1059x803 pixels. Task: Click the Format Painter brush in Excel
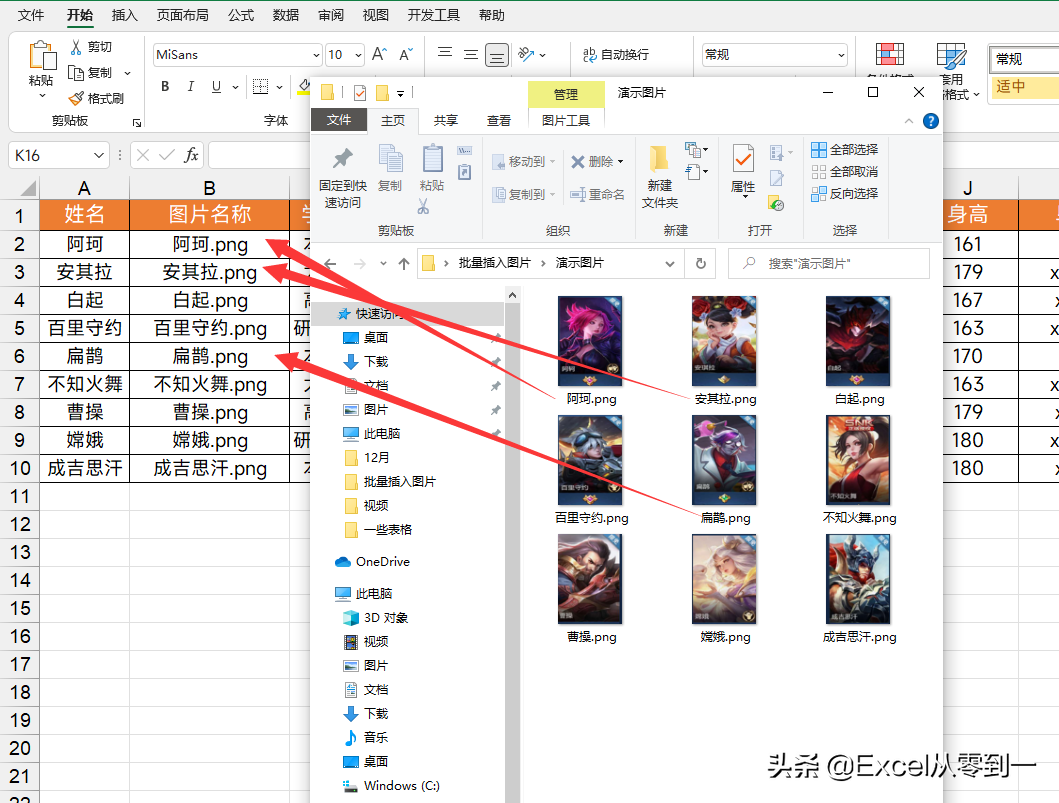pyautogui.click(x=76, y=99)
